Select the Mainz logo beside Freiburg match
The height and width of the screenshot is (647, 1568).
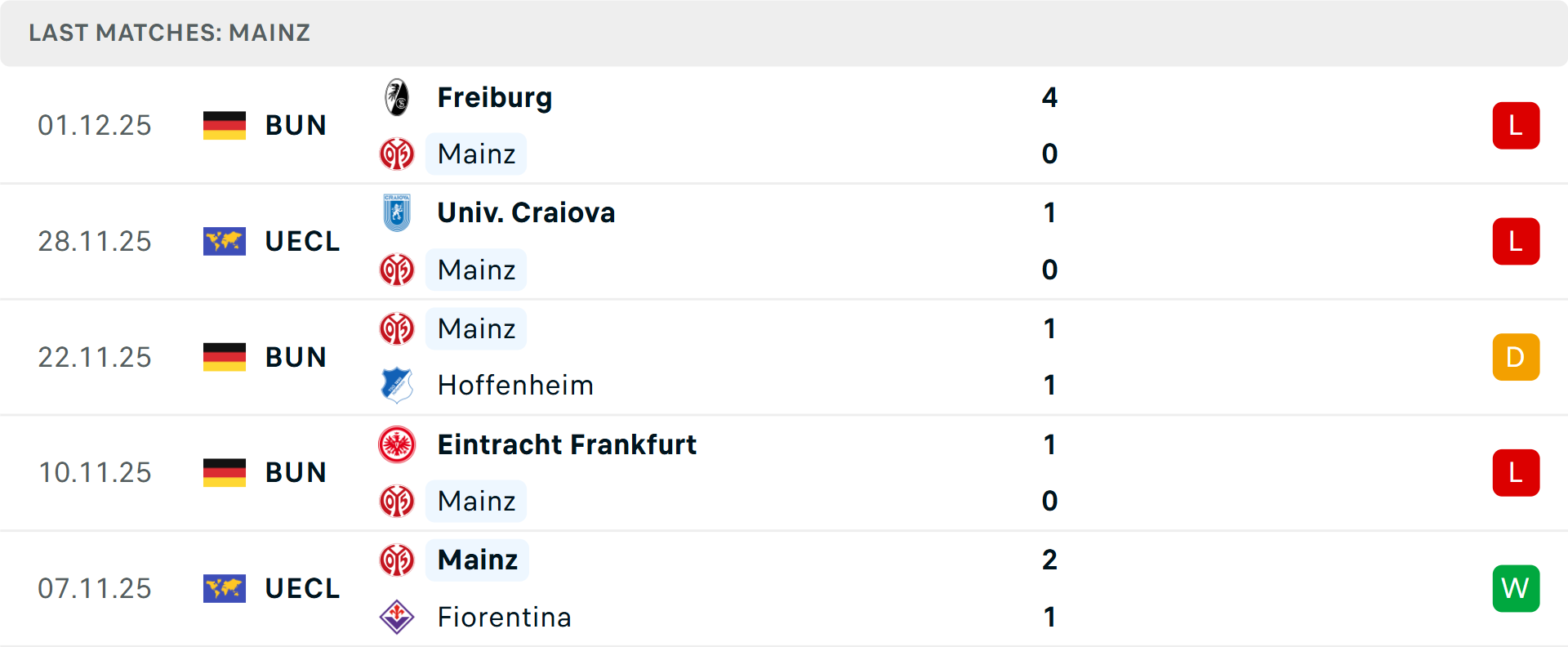tap(398, 154)
